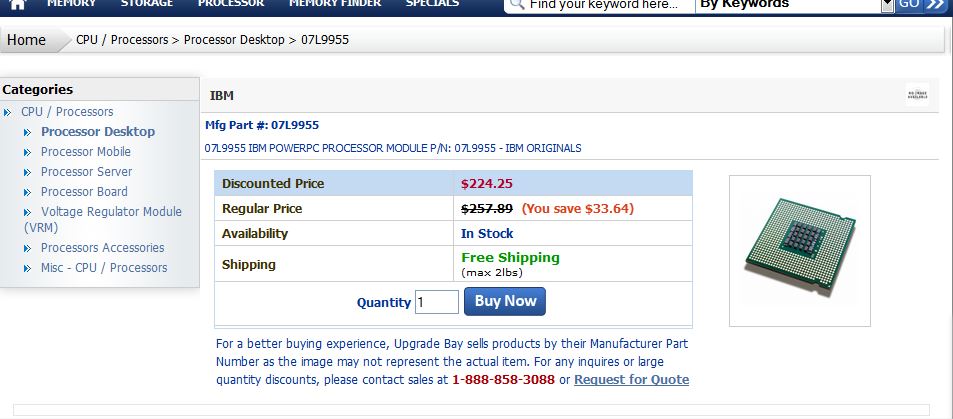Screen dimensions: 953x419
Task: Select Voltage Regulator Module (VRM) category
Action: [x=110, y=212]
